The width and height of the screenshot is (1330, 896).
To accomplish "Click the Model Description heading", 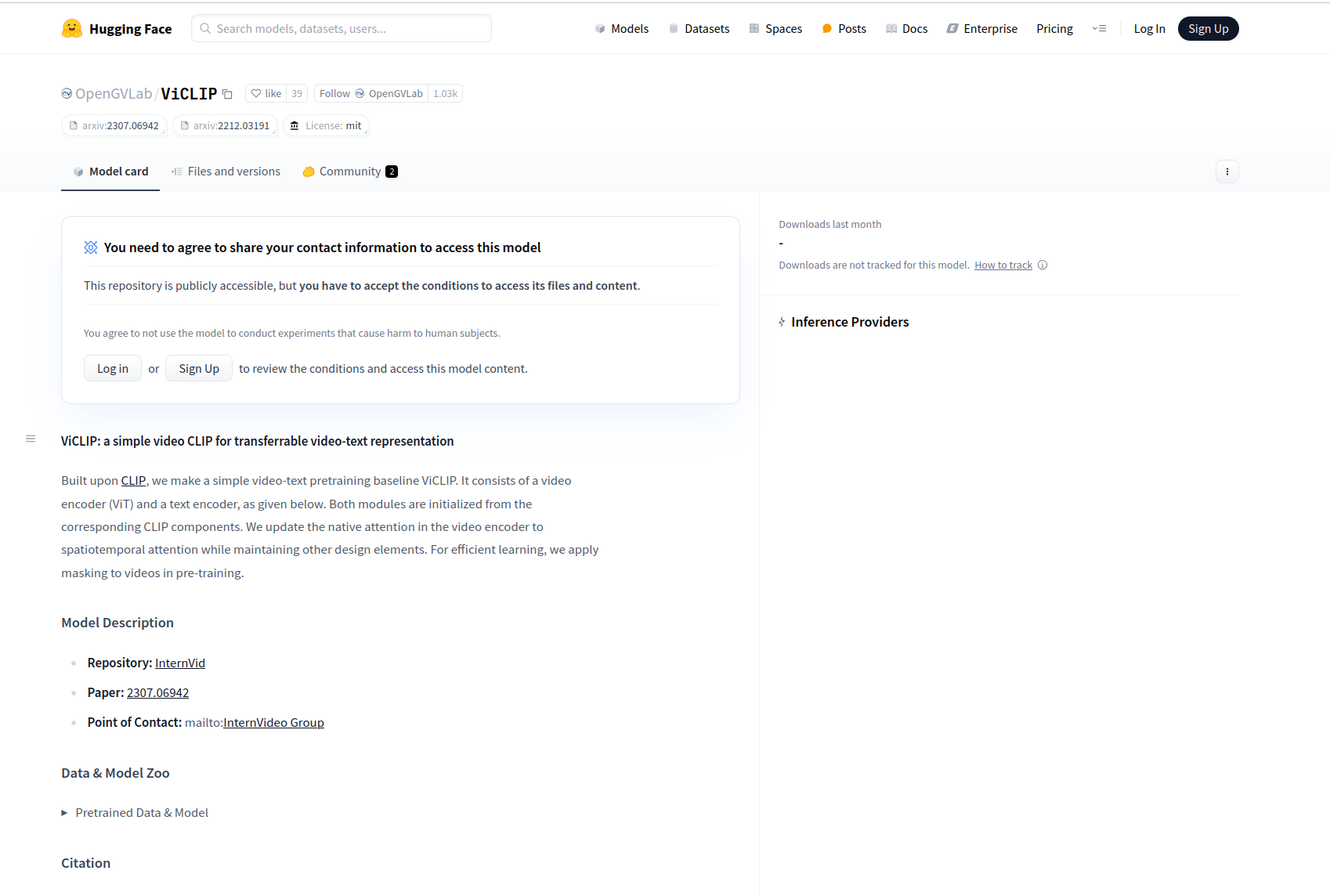I will tap(117, 623).
